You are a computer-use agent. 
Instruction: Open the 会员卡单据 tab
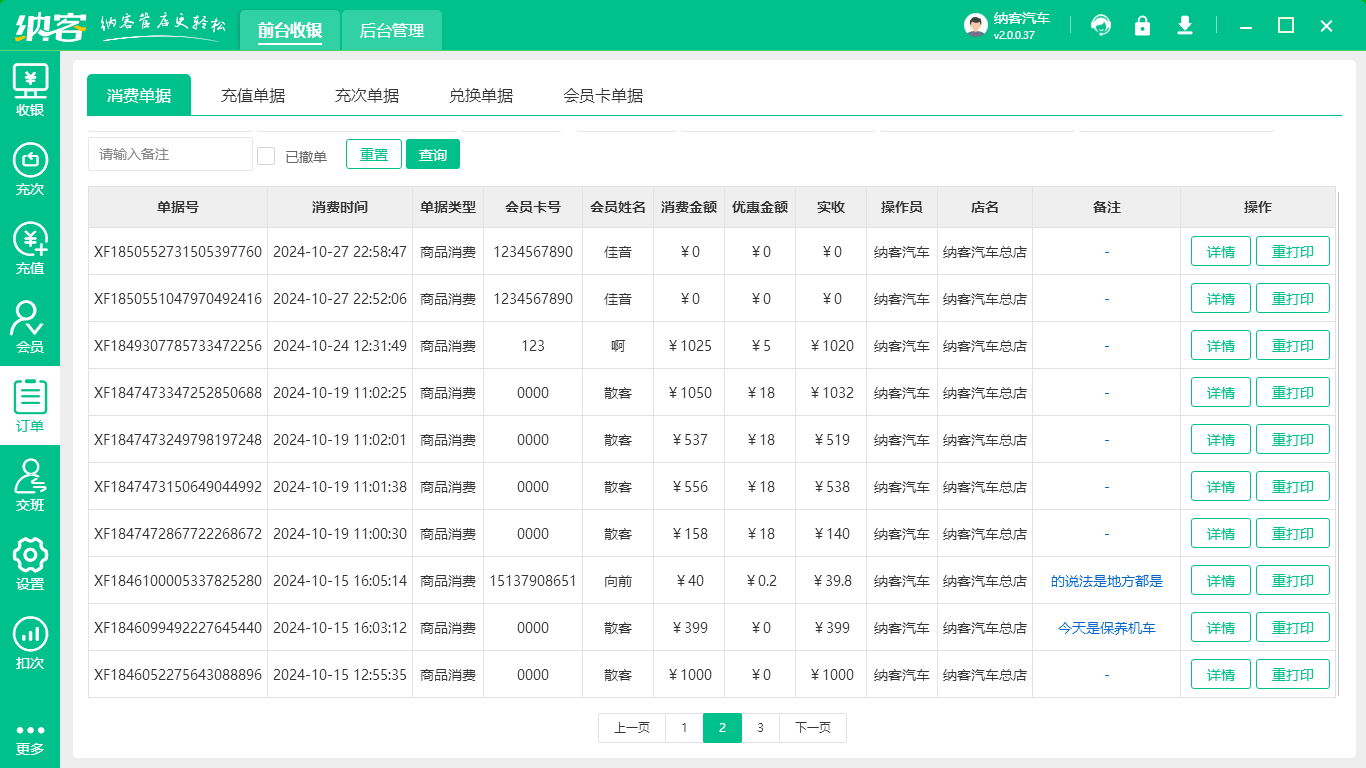[x=603, y=96]
